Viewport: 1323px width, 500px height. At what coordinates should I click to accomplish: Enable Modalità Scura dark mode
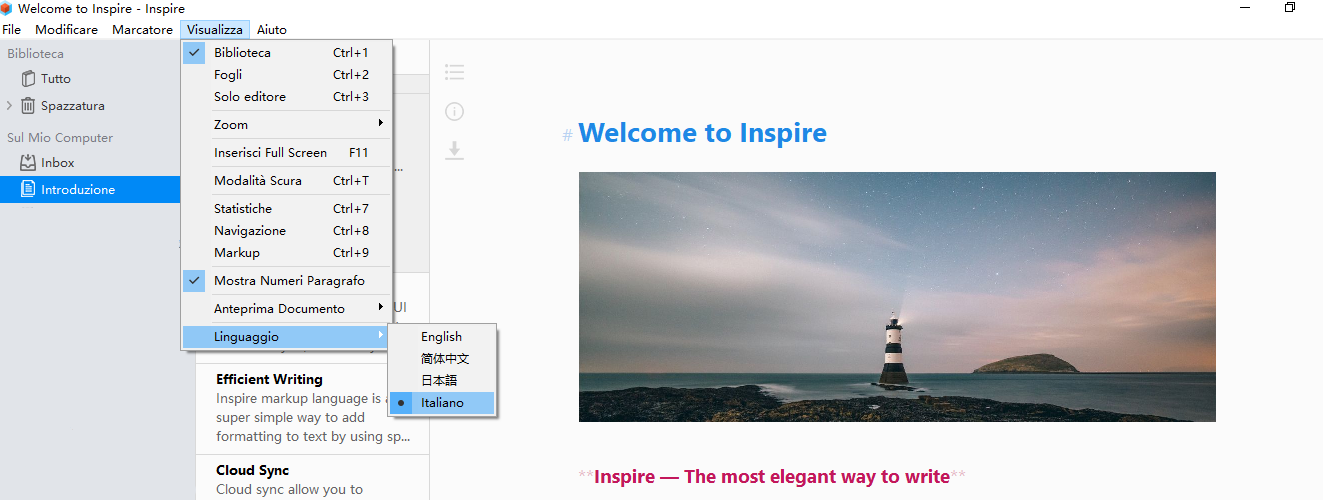coord(287,181)
